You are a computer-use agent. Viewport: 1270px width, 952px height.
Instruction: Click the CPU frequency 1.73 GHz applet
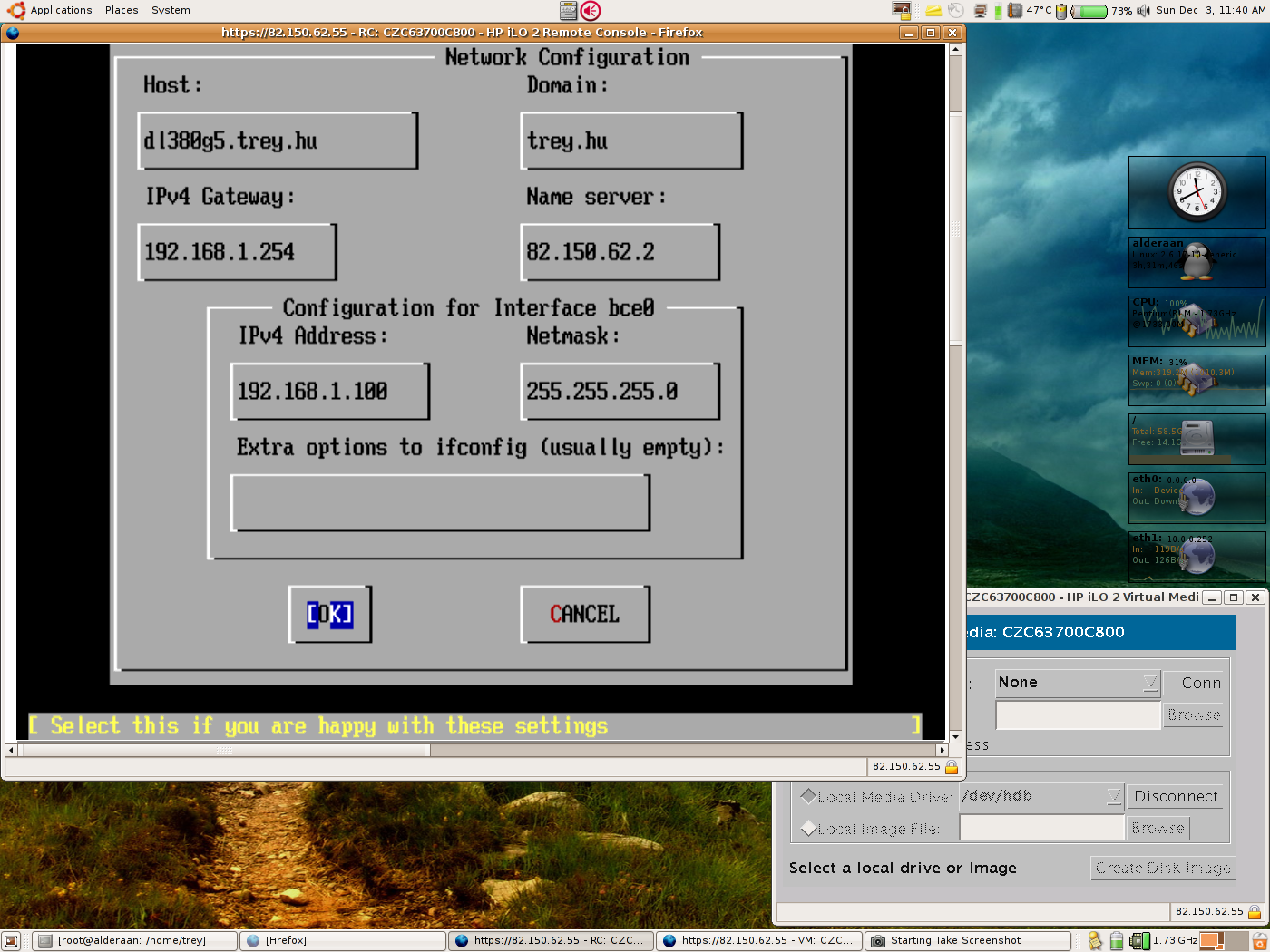coord(1164,941)
